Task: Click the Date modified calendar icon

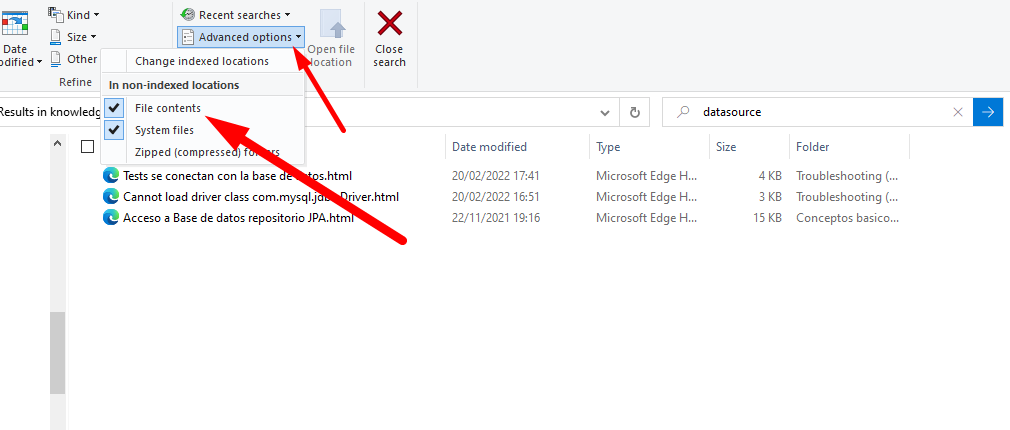Action: click(15, 23)
